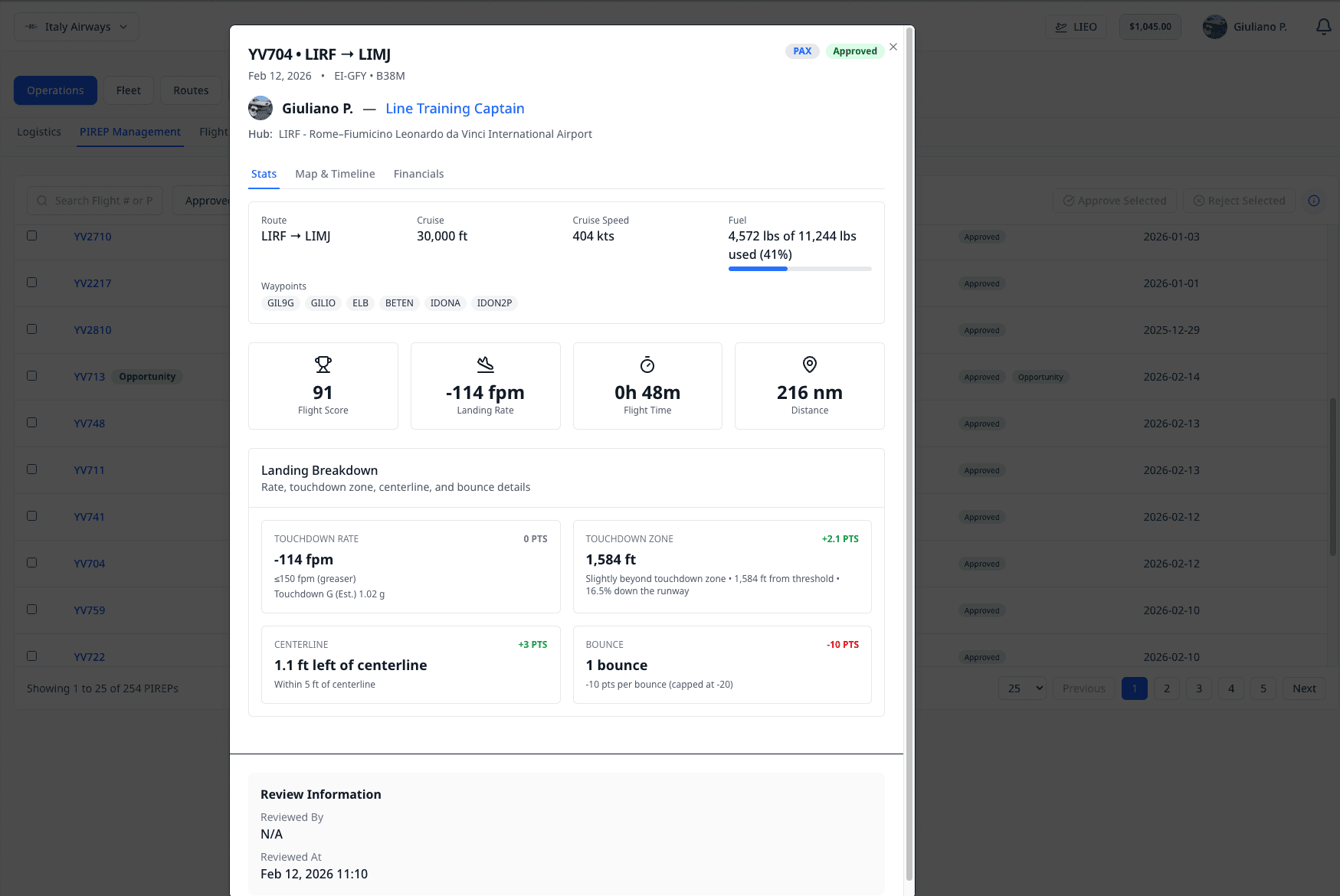Select the checkbox for flight YV722

click(x=31, y=656)
